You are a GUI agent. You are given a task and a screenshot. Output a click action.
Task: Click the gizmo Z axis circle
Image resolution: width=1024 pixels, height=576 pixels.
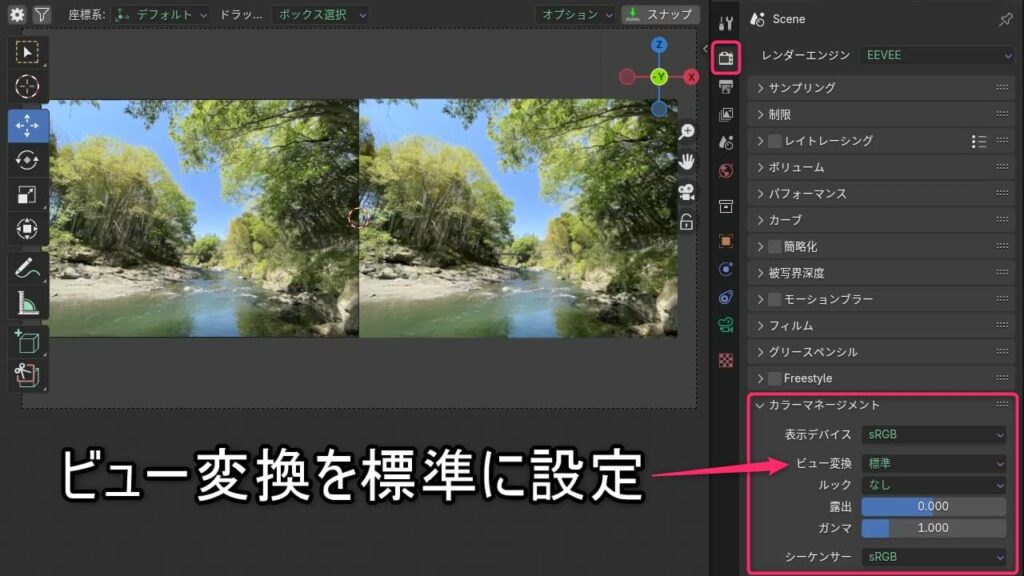659,44
